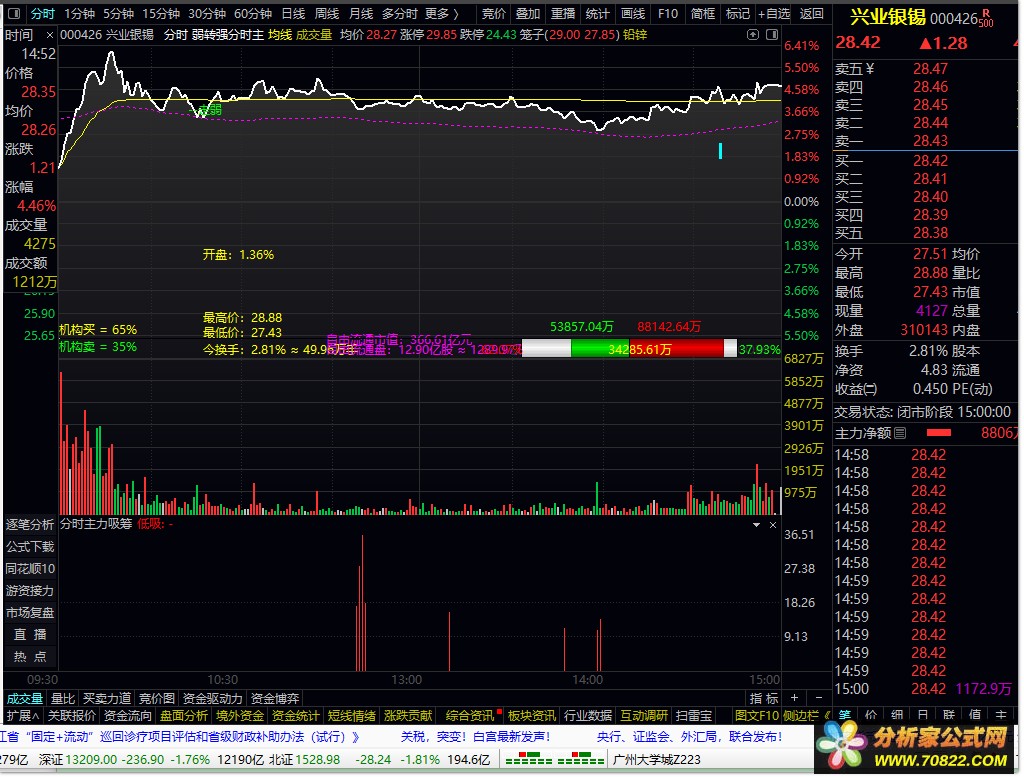Expand 更多 period options
Screen dimensions: 1024x777
(441, 14)
